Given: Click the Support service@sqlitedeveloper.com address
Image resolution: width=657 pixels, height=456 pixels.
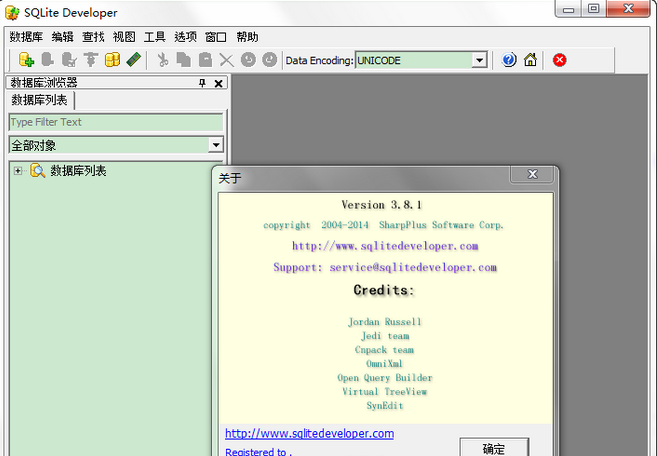Looking at the screenshot, I should pyautogui.click(x=385, y=267).
